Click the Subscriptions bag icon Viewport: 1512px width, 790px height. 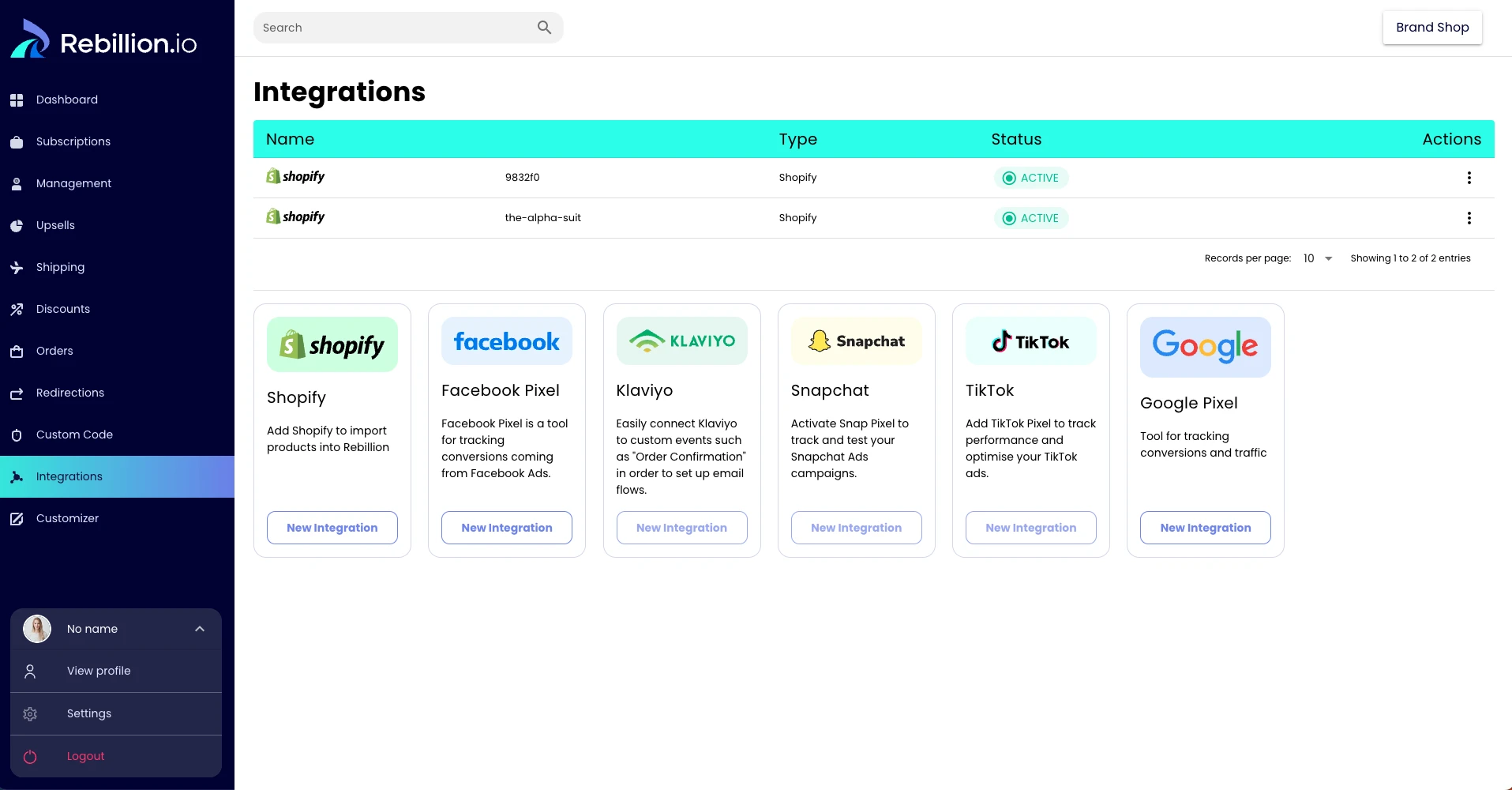pos(17,141)
